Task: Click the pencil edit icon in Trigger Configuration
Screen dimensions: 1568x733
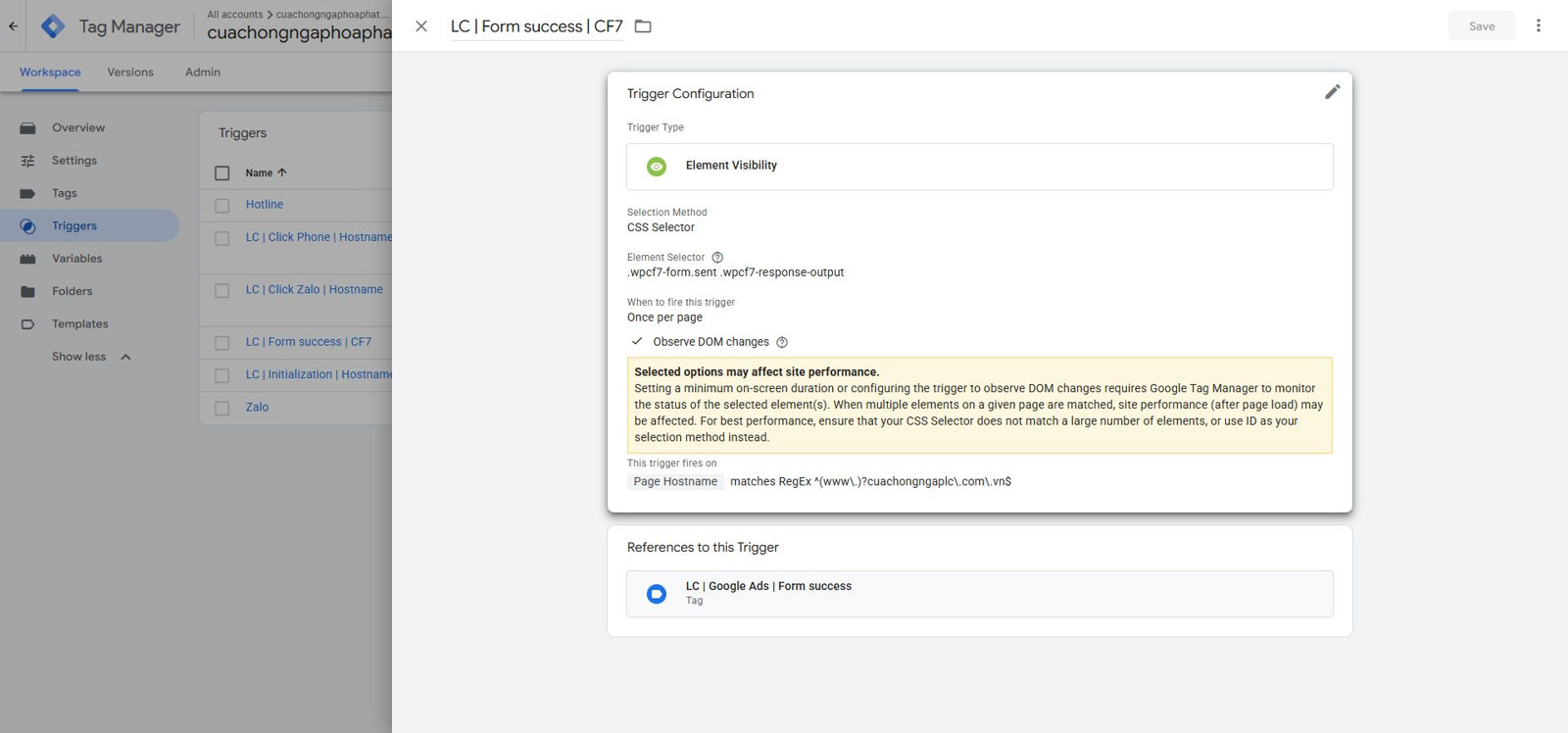Action: (1332, 92)
